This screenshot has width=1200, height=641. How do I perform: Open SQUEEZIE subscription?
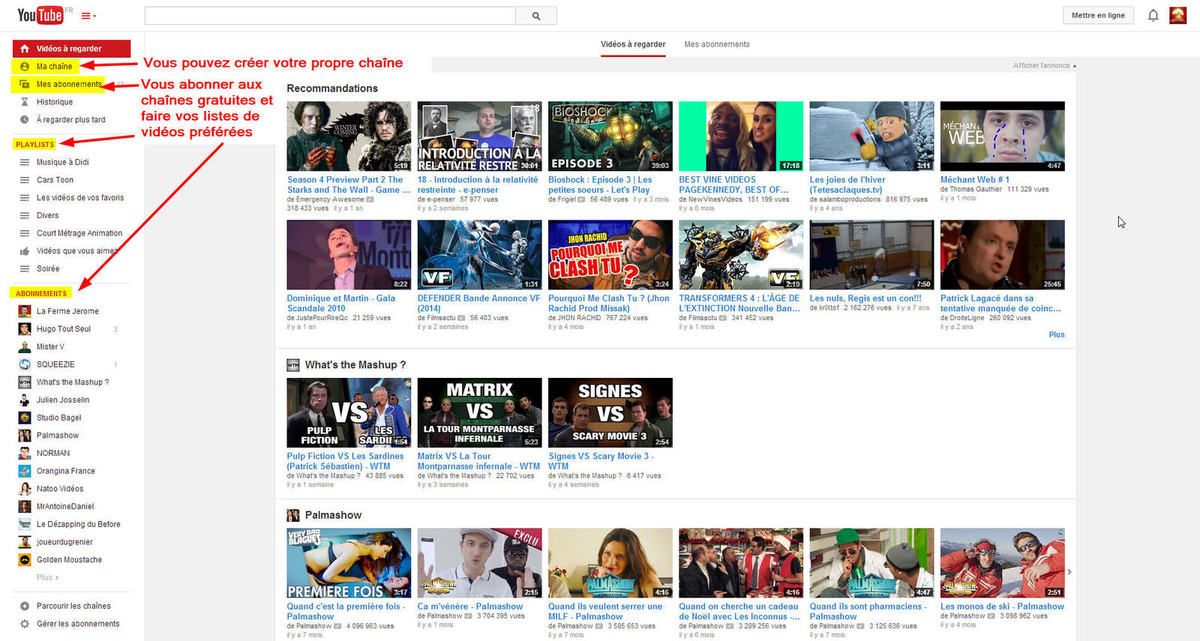pos(56,364)
